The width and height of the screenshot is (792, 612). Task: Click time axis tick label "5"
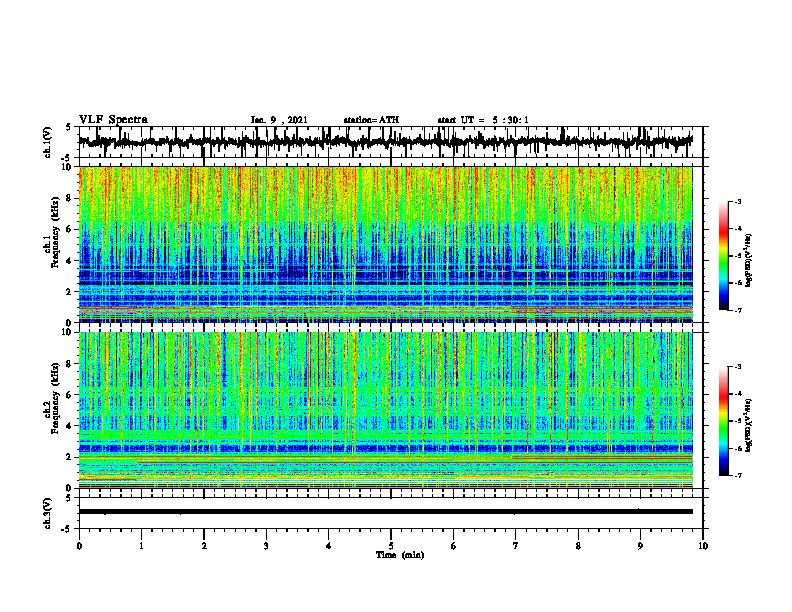391,546
